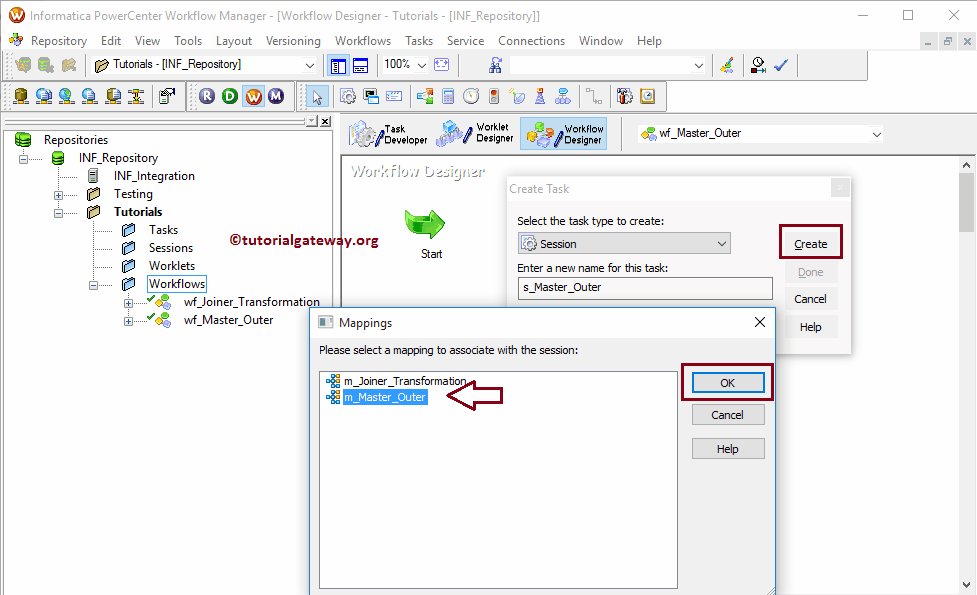Click the Timer task clock icon
The height and width of the screenshot is (595, 977).
tap(471, 97)
